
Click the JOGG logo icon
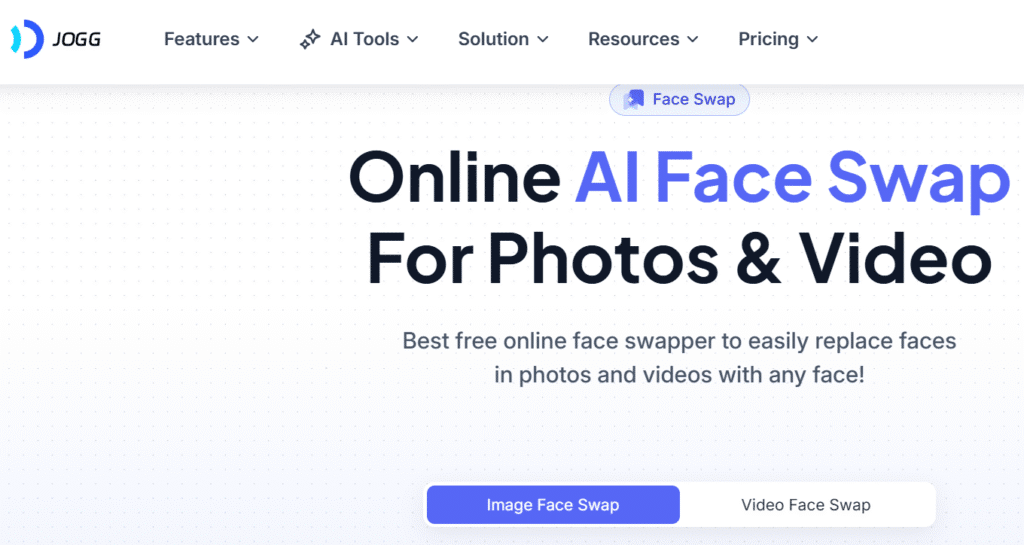click(27, 39)
